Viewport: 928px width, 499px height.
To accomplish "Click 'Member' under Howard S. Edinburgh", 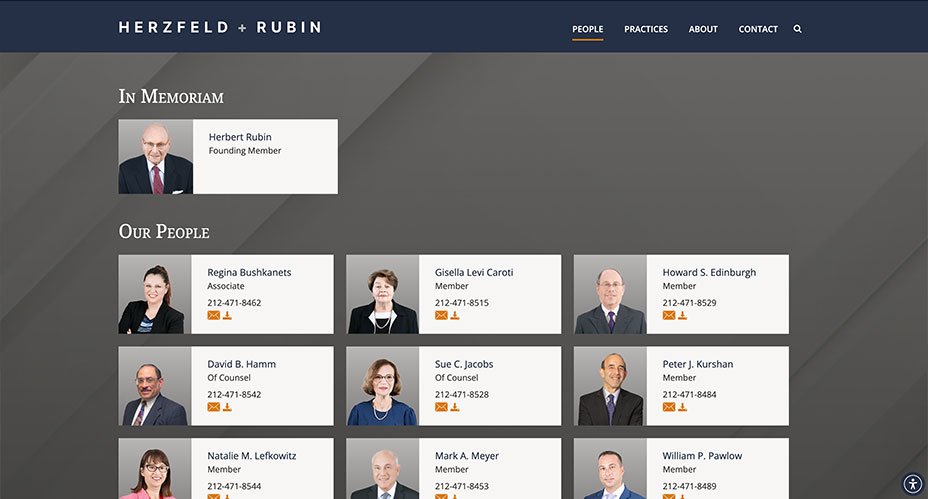I will coord(679,286).
